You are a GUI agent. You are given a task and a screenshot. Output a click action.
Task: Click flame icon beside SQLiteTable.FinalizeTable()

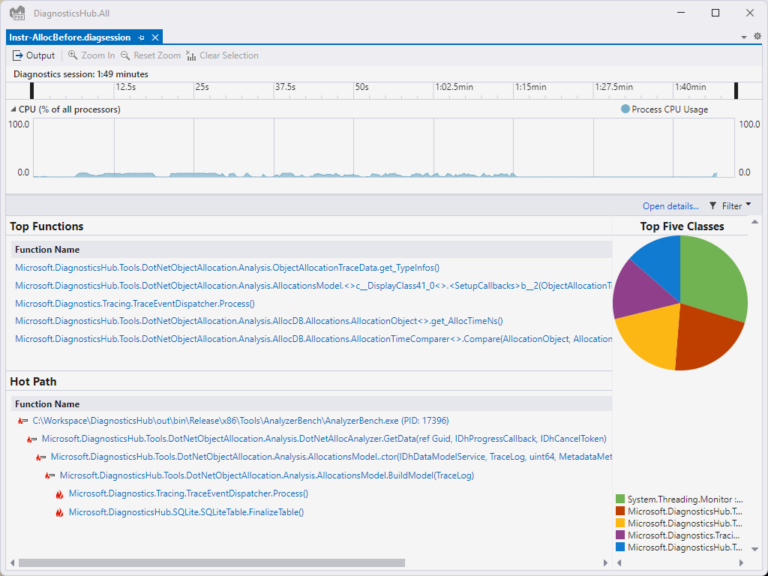pyautogui.click(x=60, y=512)
